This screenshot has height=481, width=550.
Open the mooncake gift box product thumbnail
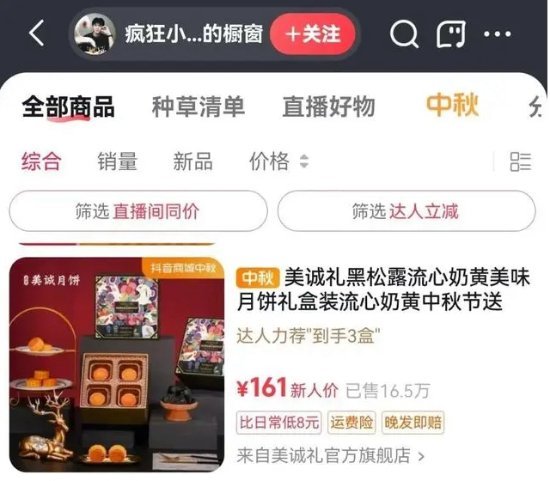tap(116, 365)
